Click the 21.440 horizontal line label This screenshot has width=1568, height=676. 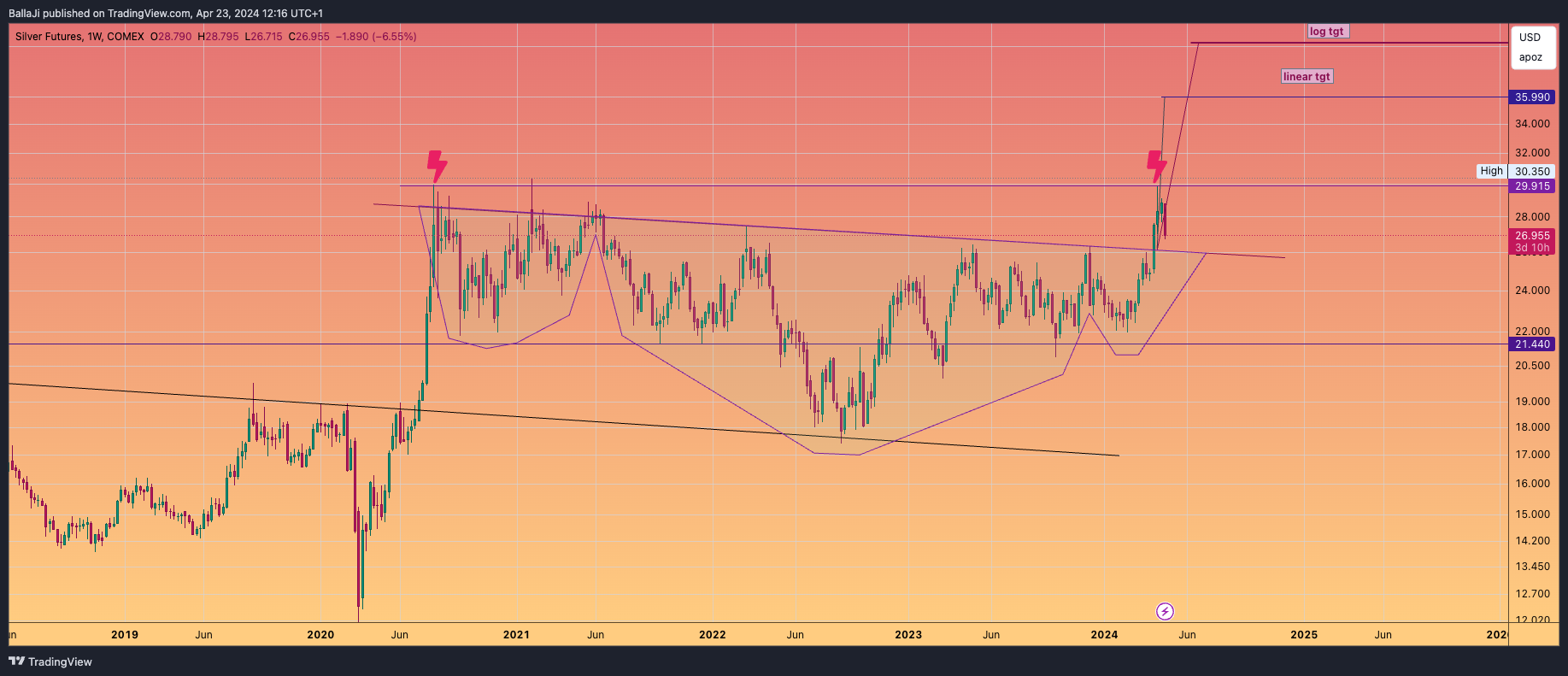click(1532, 344)
